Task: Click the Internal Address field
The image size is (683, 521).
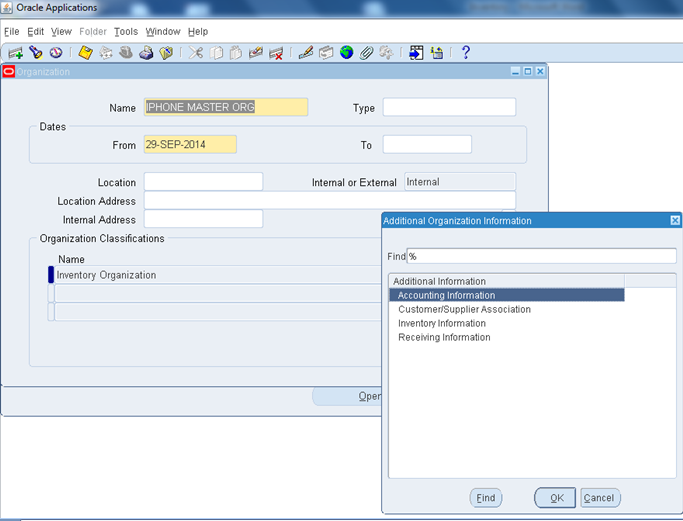Action: pos(203,219)
